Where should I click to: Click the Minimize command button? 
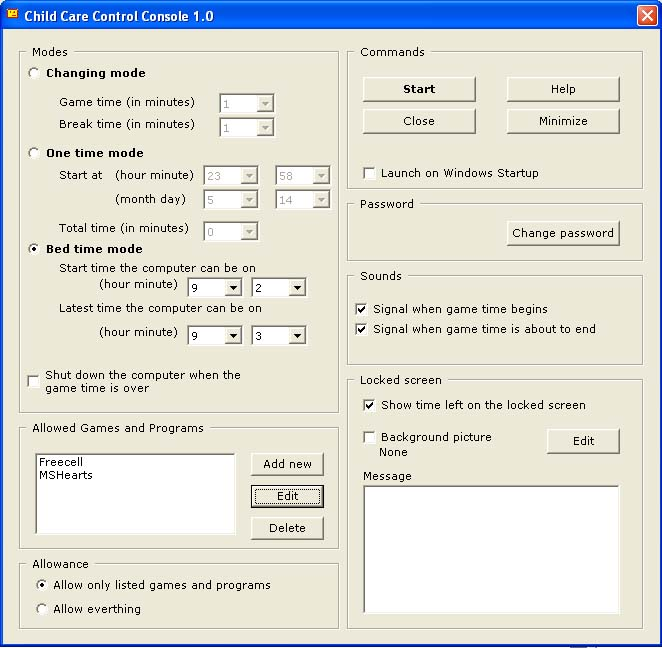pos(563,121)
